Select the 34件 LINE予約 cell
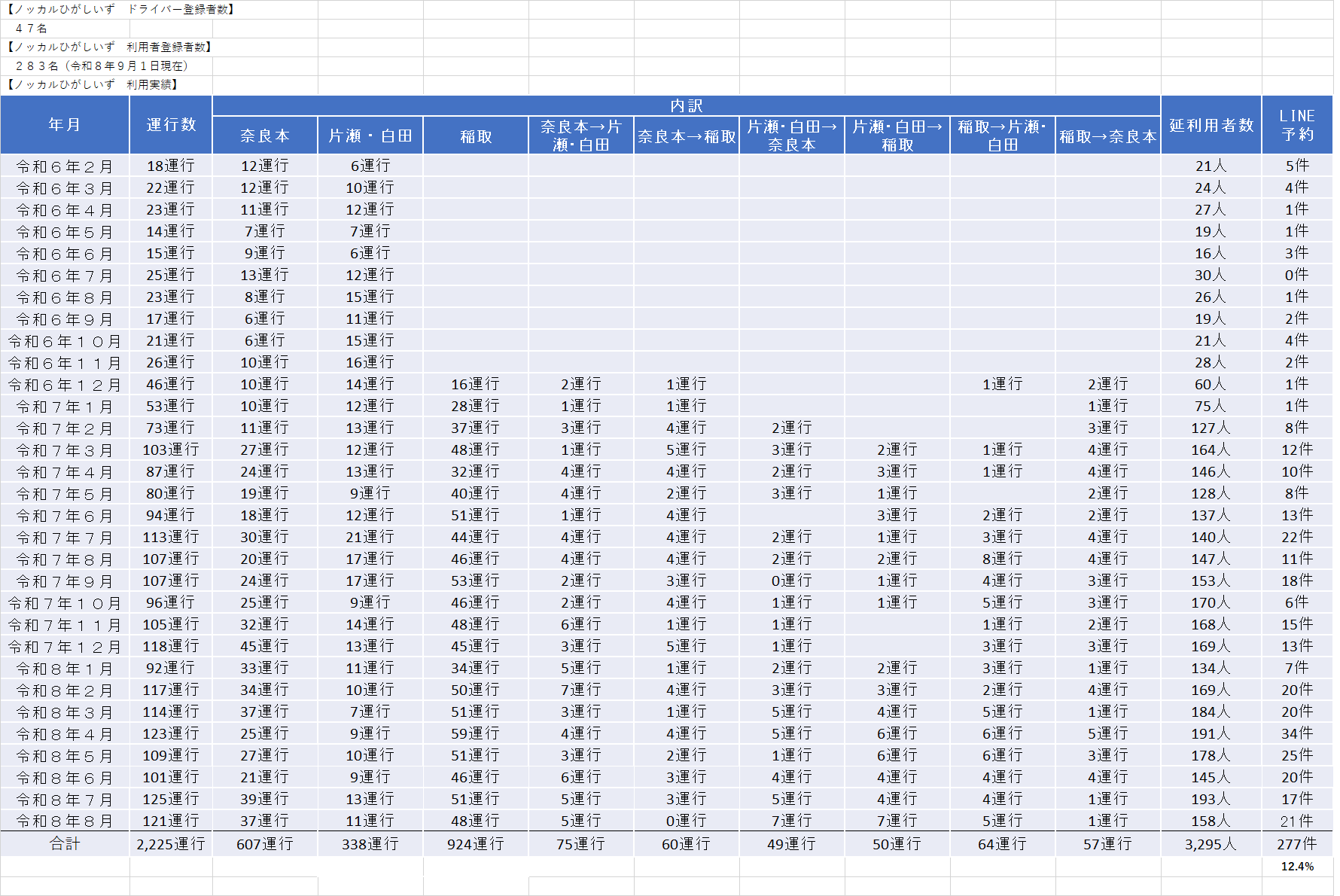 pos(1297,733)
